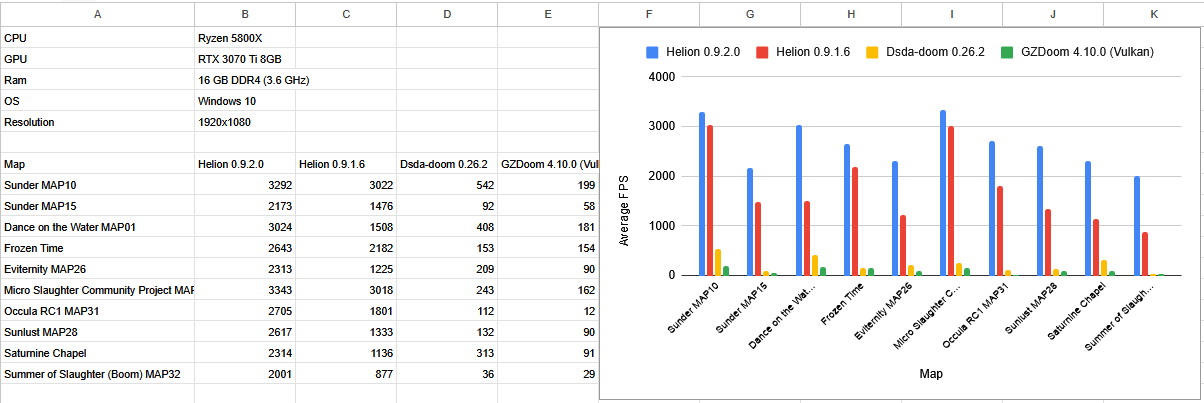Click the 'Average FPS' chart axis title
1204x403 pixels.
[x=625, y=212]
